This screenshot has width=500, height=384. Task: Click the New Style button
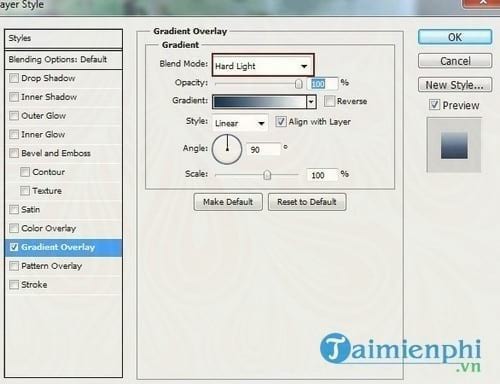455,85
